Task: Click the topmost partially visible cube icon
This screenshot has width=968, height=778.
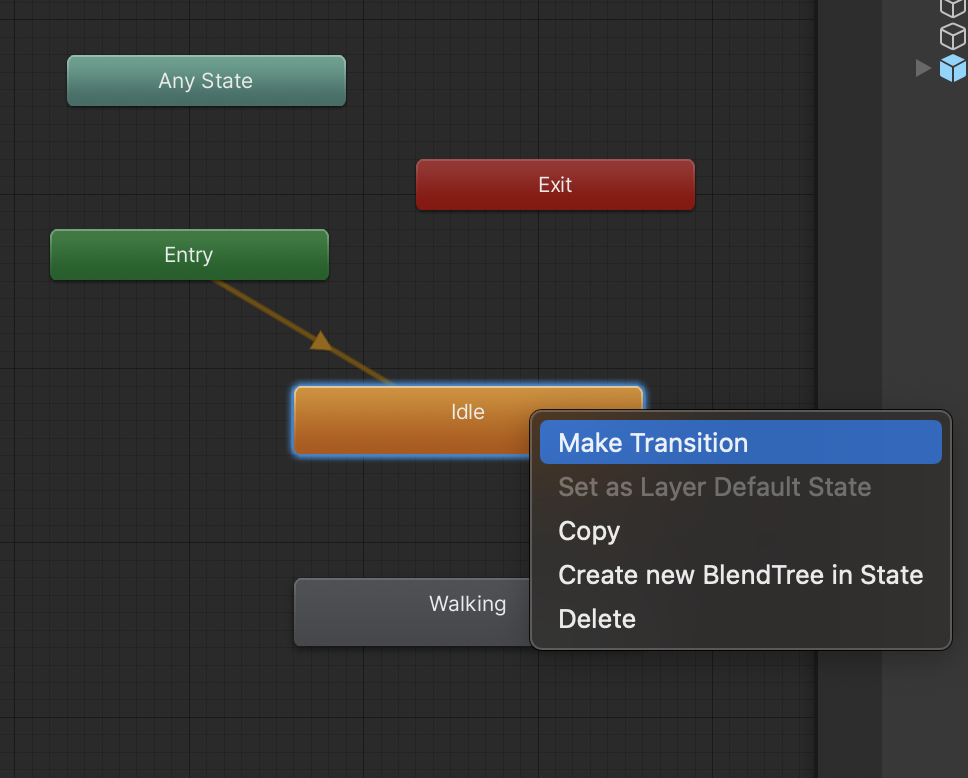Action: pos(952,7)
